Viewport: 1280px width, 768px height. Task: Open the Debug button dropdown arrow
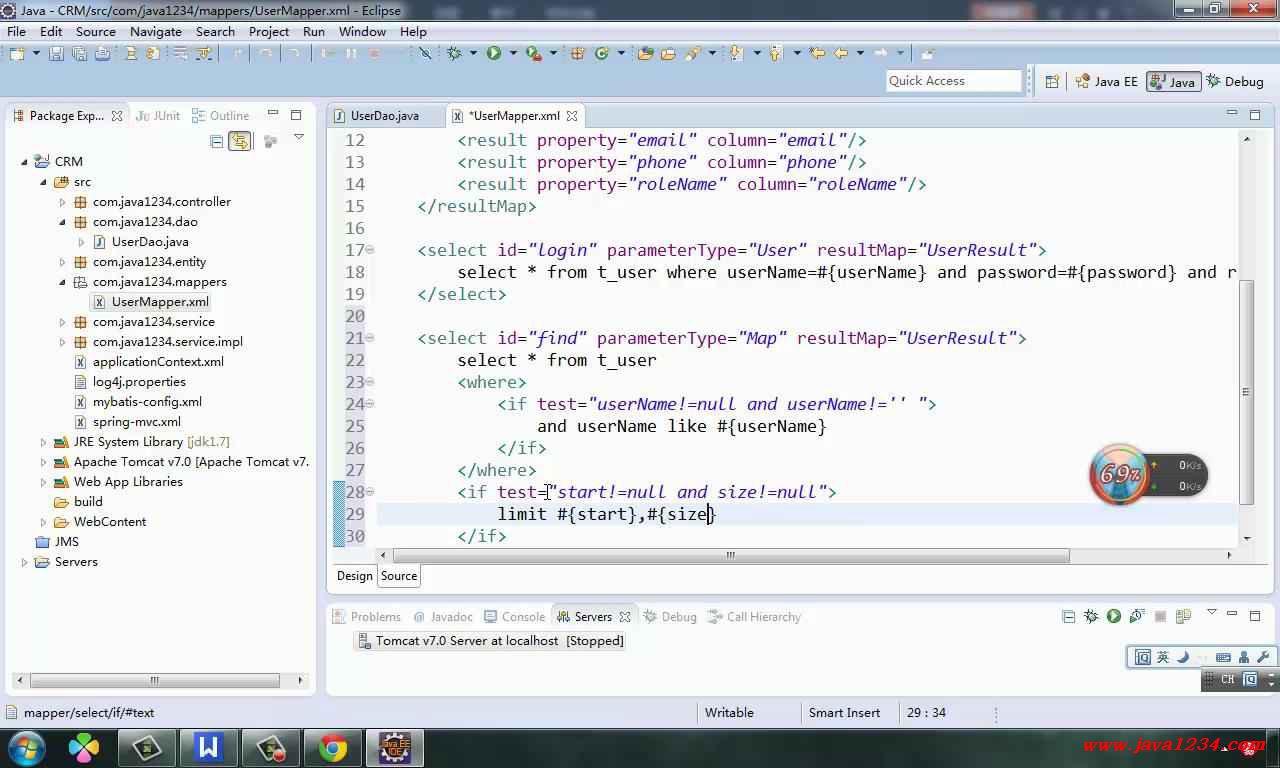472,53
